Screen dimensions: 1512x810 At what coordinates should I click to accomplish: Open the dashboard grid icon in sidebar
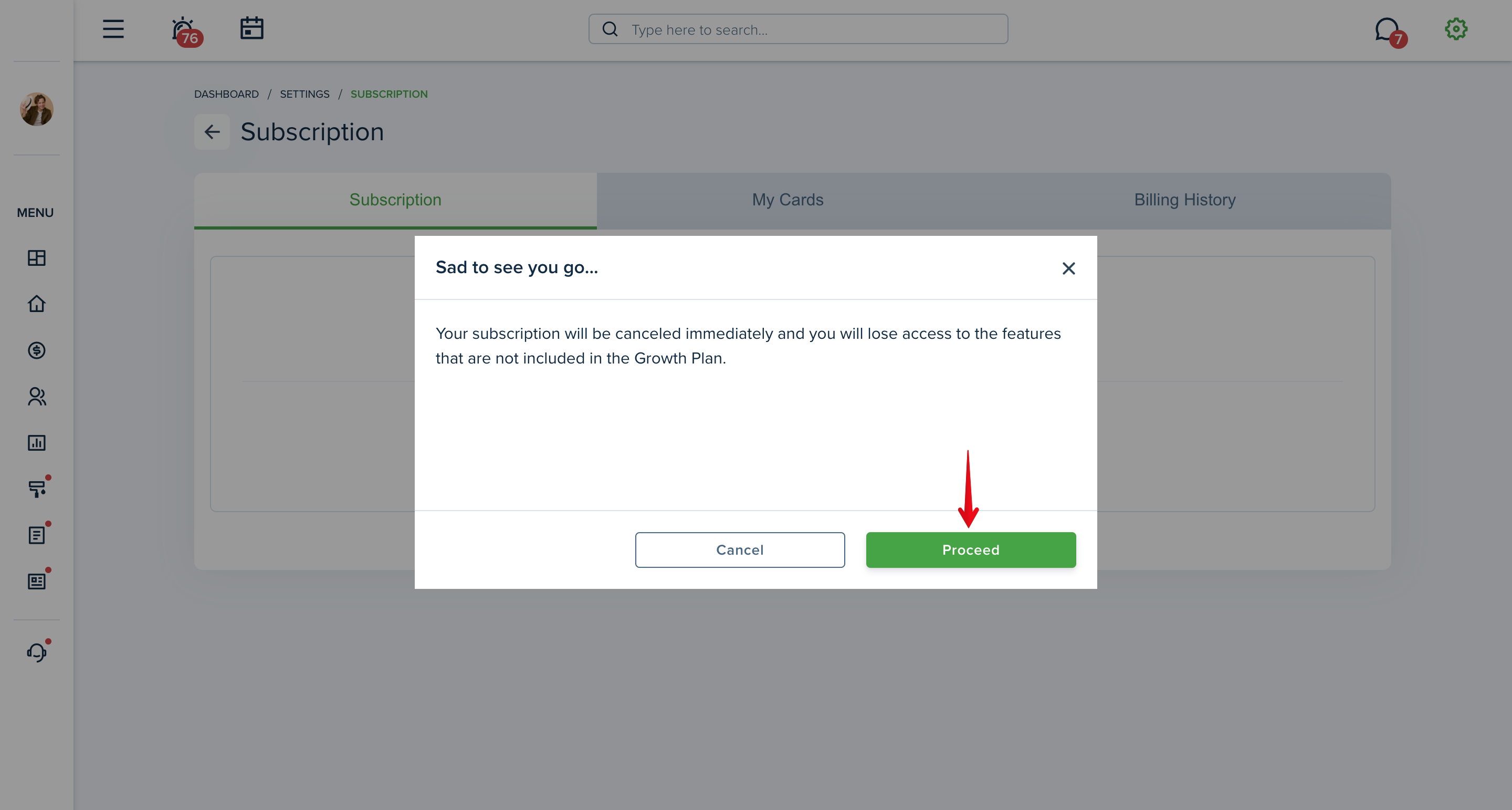point(36,258)
